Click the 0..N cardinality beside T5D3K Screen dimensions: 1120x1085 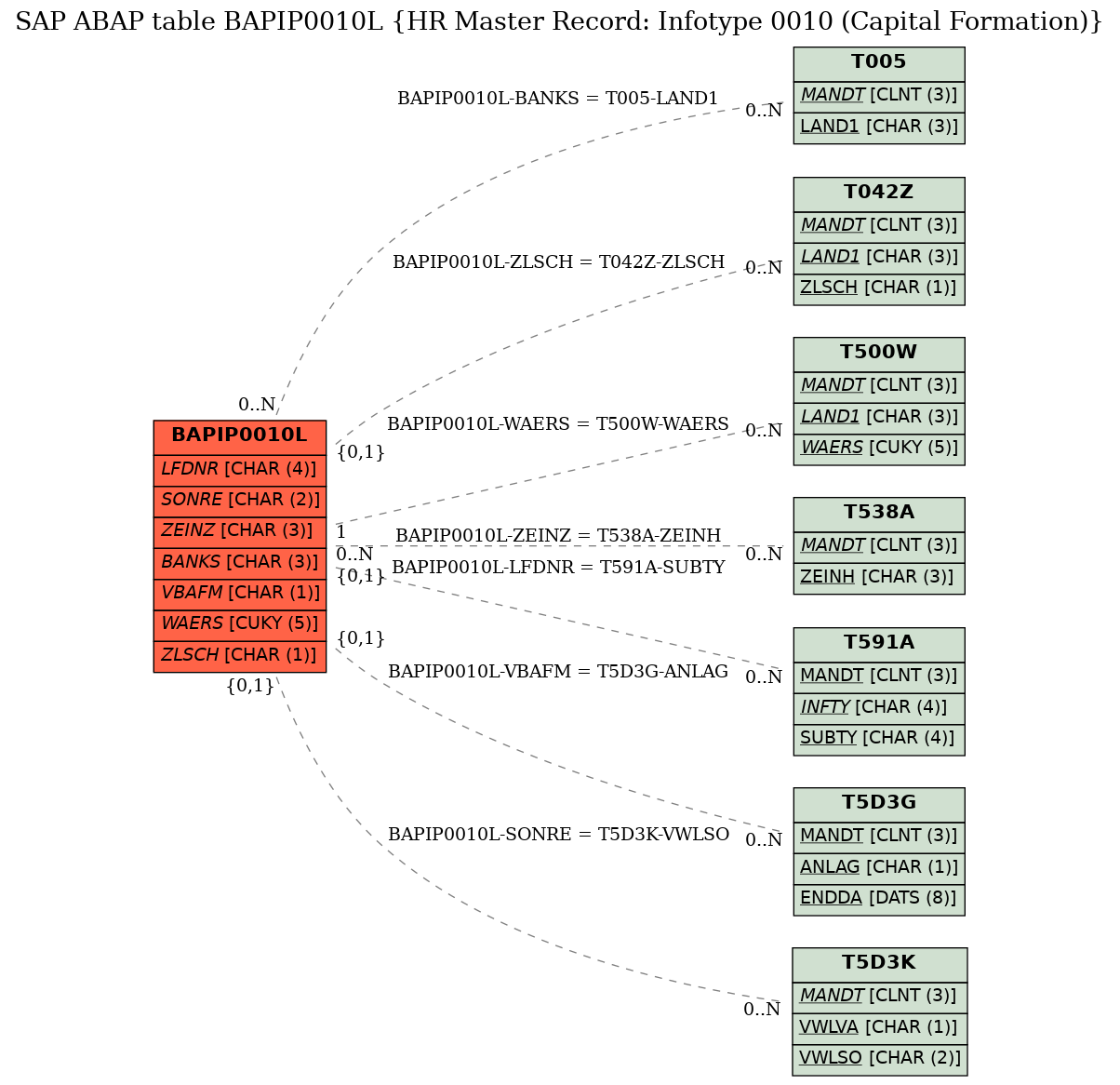[762, 1010]
